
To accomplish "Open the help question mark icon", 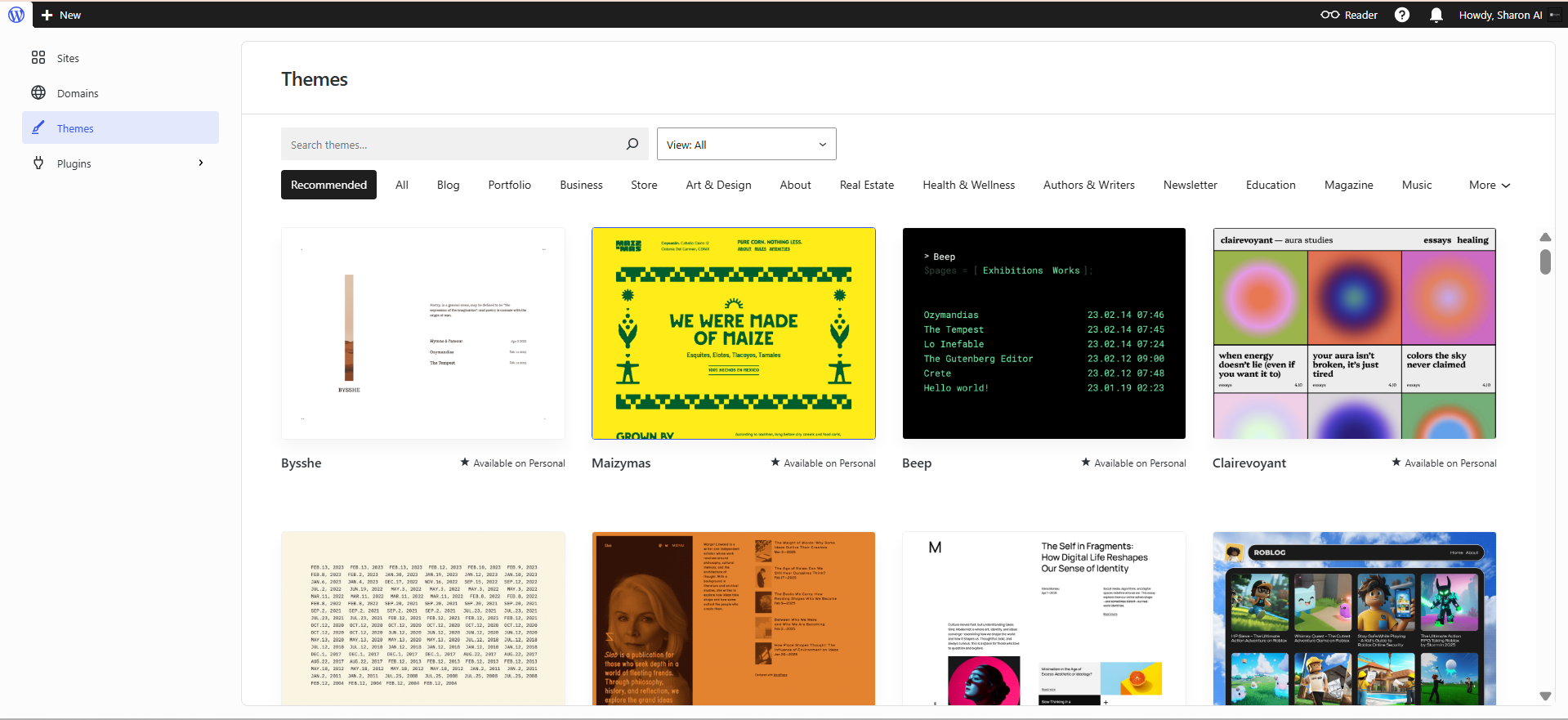I will (x=1402, y=15).
